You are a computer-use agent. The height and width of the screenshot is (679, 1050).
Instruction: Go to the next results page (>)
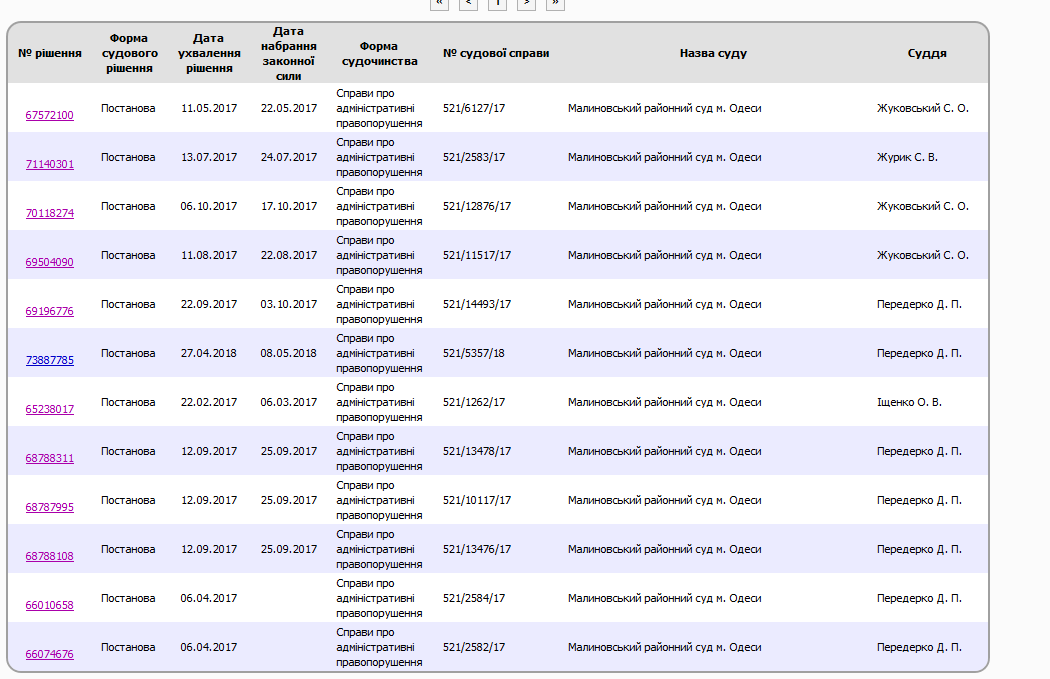[526, 3]
